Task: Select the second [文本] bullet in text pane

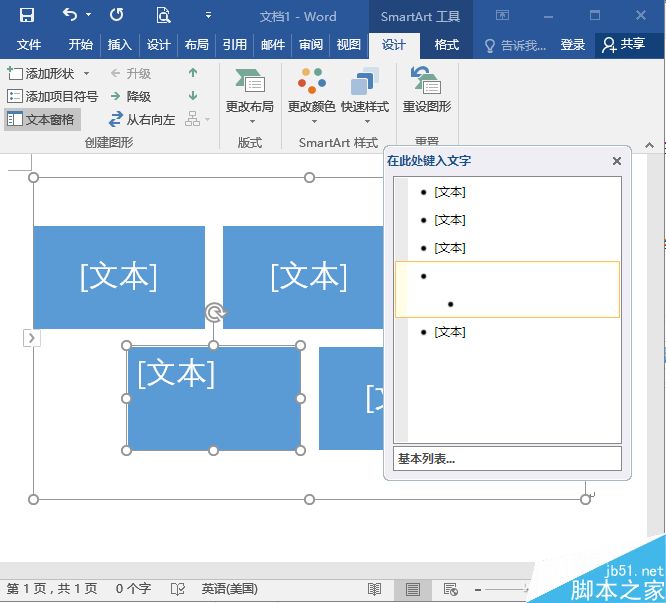Action: (449, 220)
